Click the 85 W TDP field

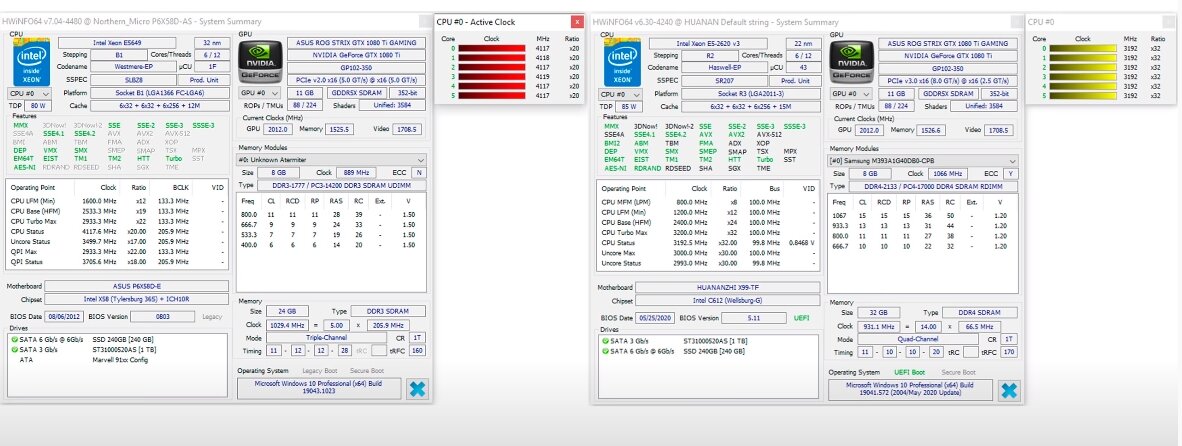tap(630, 106)
